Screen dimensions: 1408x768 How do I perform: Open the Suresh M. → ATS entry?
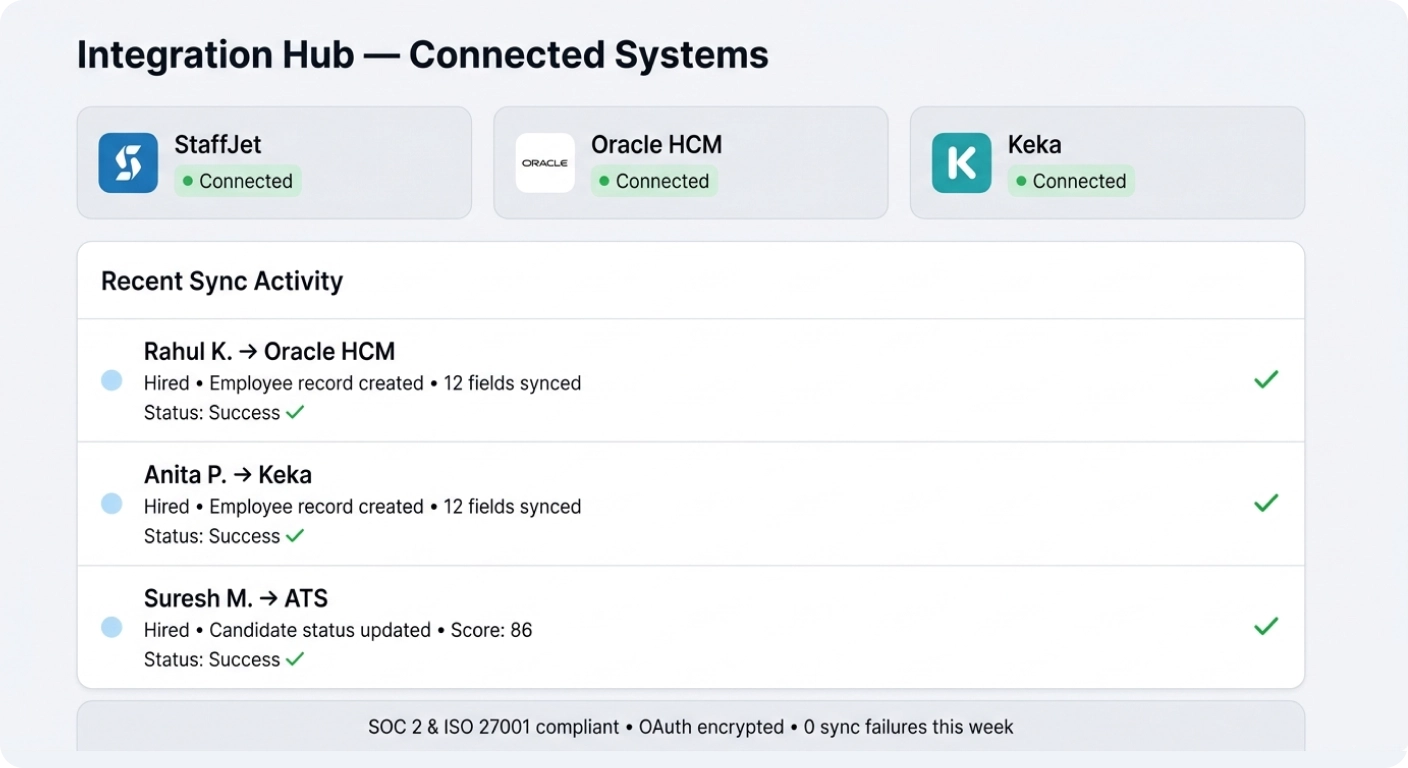point(236,599)
